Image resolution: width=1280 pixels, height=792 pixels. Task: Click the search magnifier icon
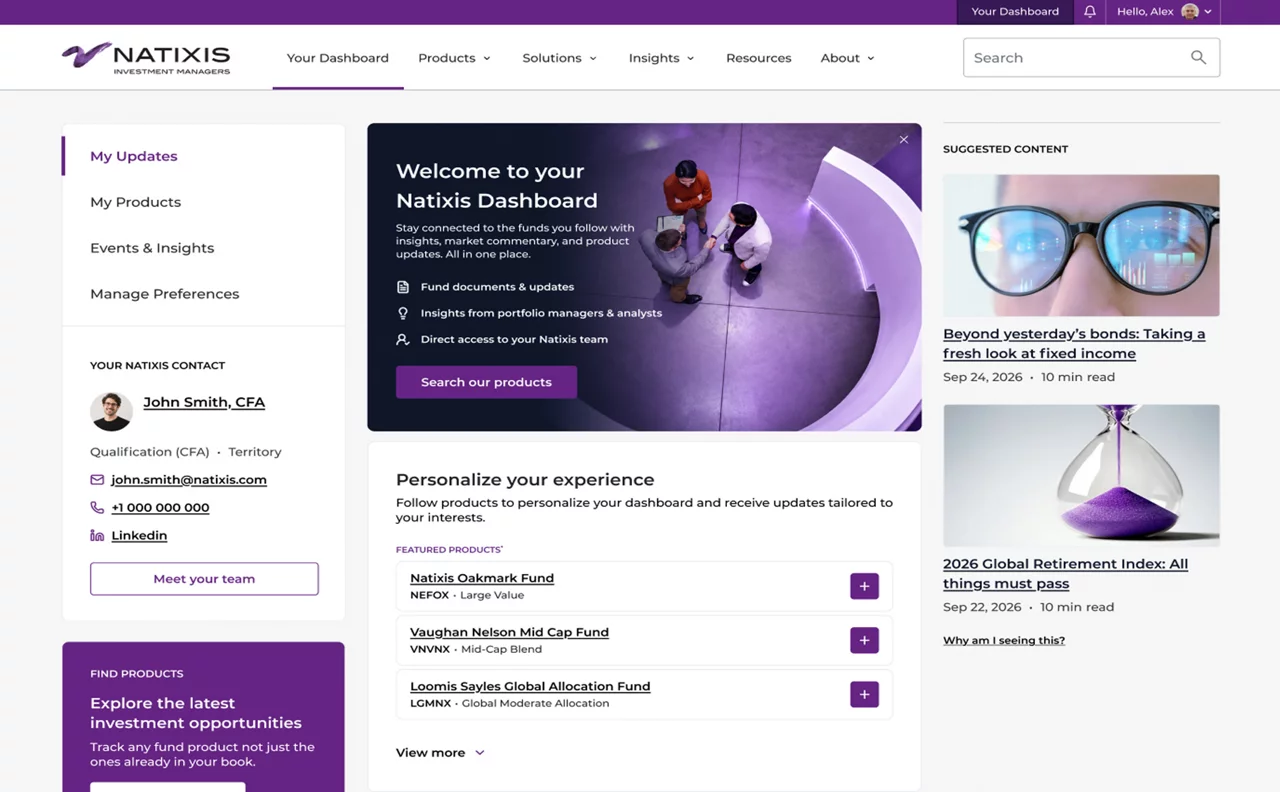coord(1198,58)
